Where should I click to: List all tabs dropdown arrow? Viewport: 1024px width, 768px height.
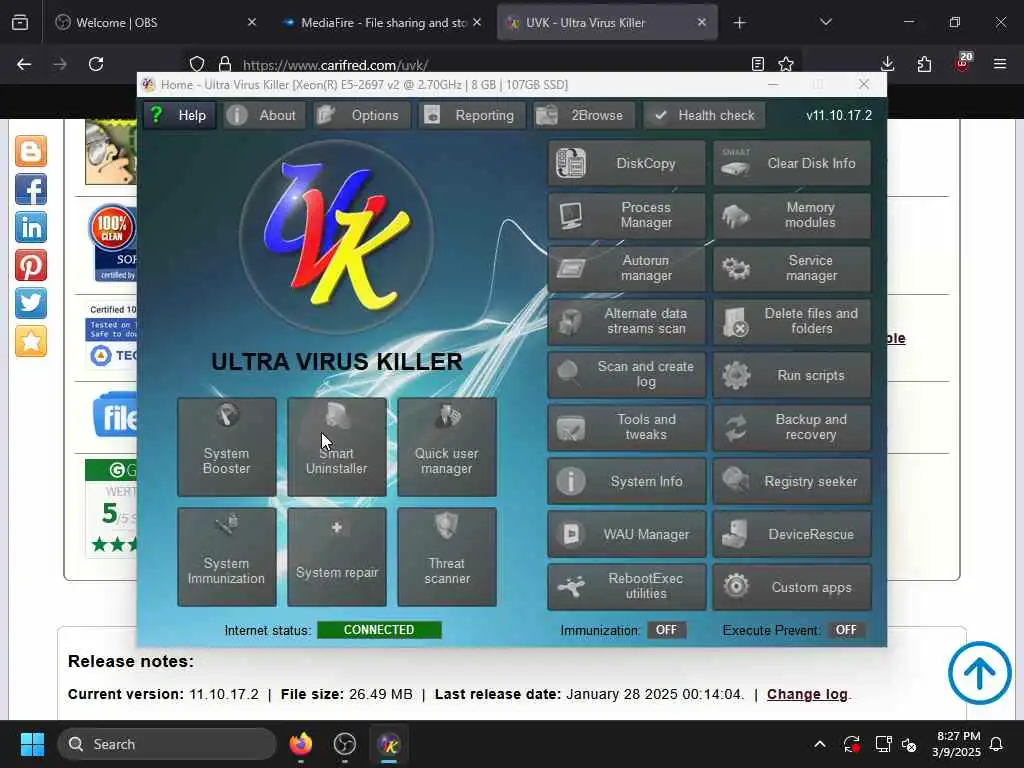[x=825, y=22]
